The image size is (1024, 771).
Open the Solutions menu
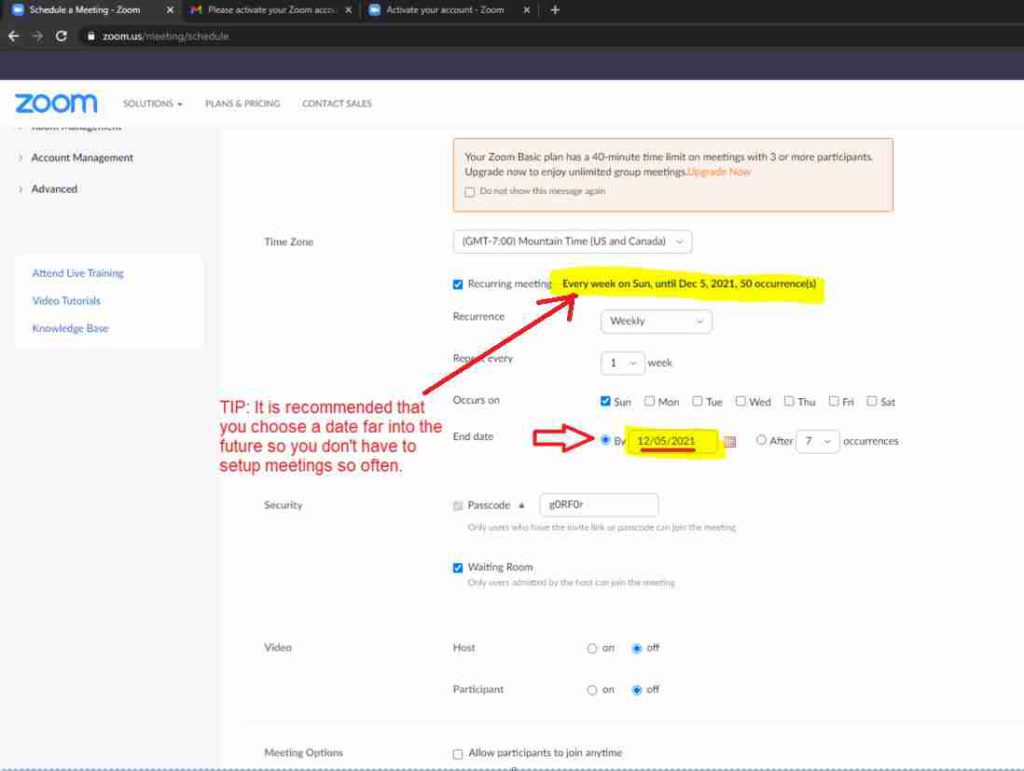[x=153, y=104]
